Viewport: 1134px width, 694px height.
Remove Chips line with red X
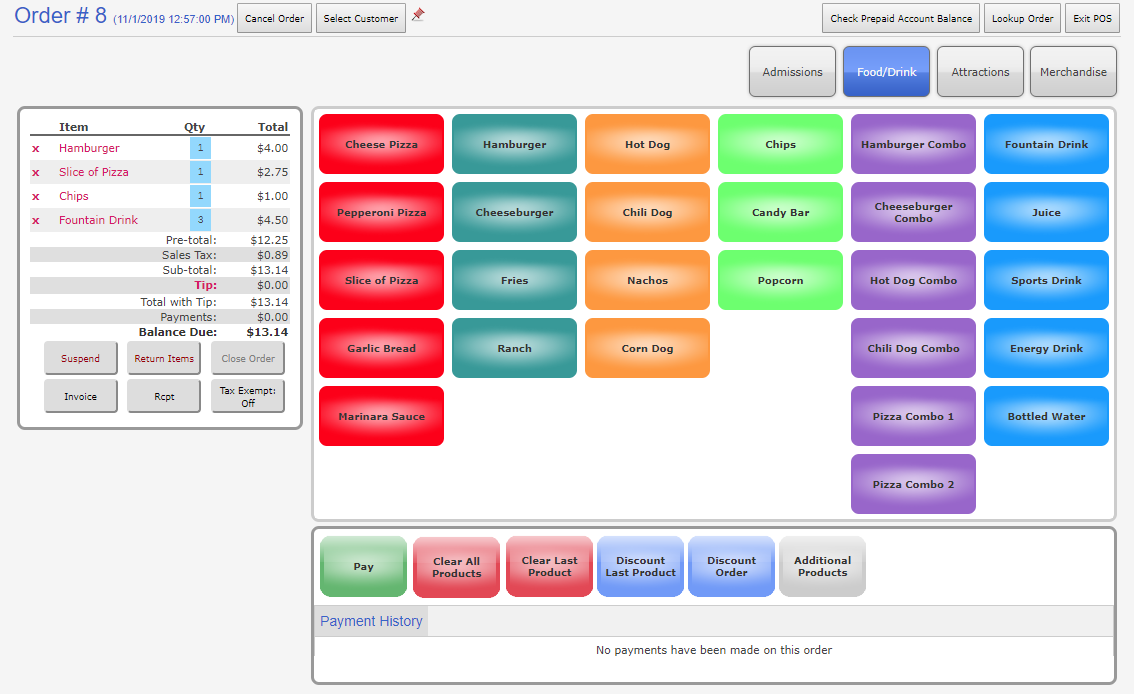tap(36, 197)
